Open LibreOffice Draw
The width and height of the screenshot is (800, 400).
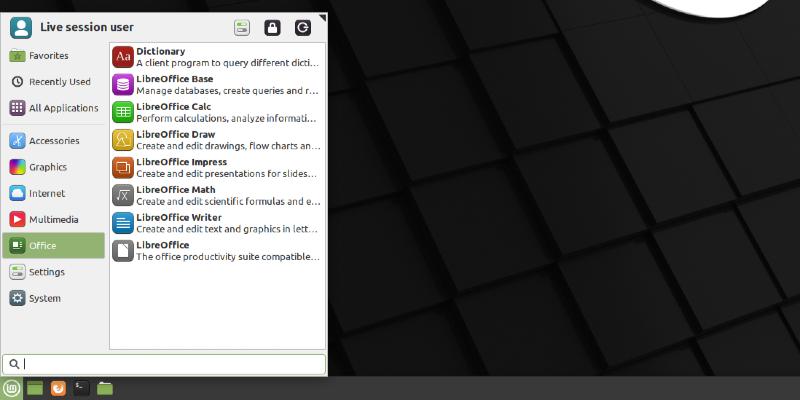coord(216,140)
